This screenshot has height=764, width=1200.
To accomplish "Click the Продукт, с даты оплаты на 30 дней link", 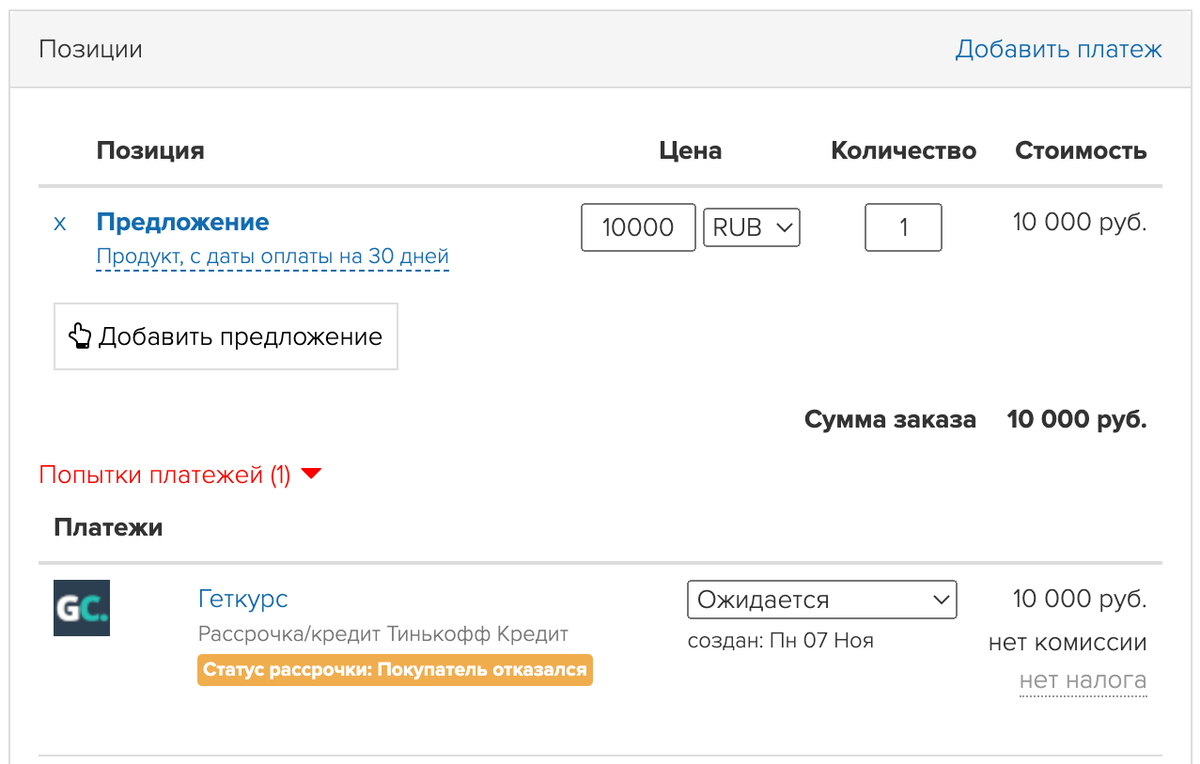I will point(273,257).
